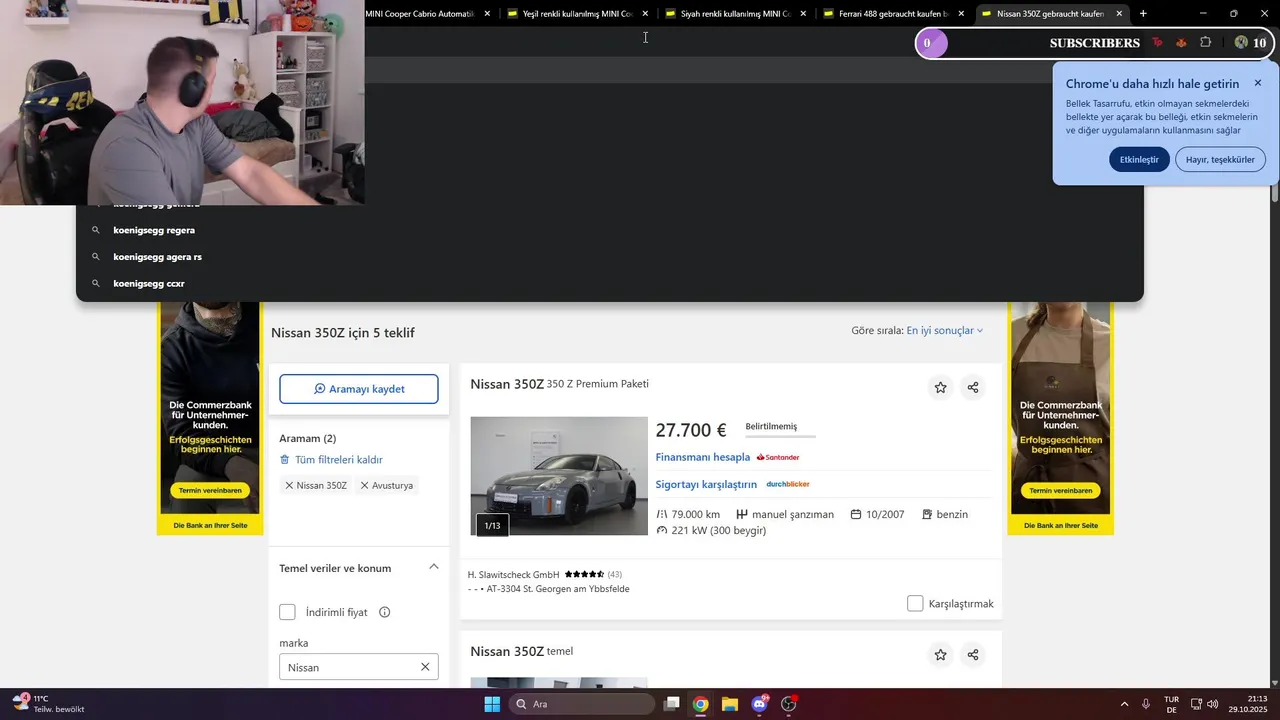Click the volume speaker tray icon
The image size is (1280, 720).
point(1213,704)
